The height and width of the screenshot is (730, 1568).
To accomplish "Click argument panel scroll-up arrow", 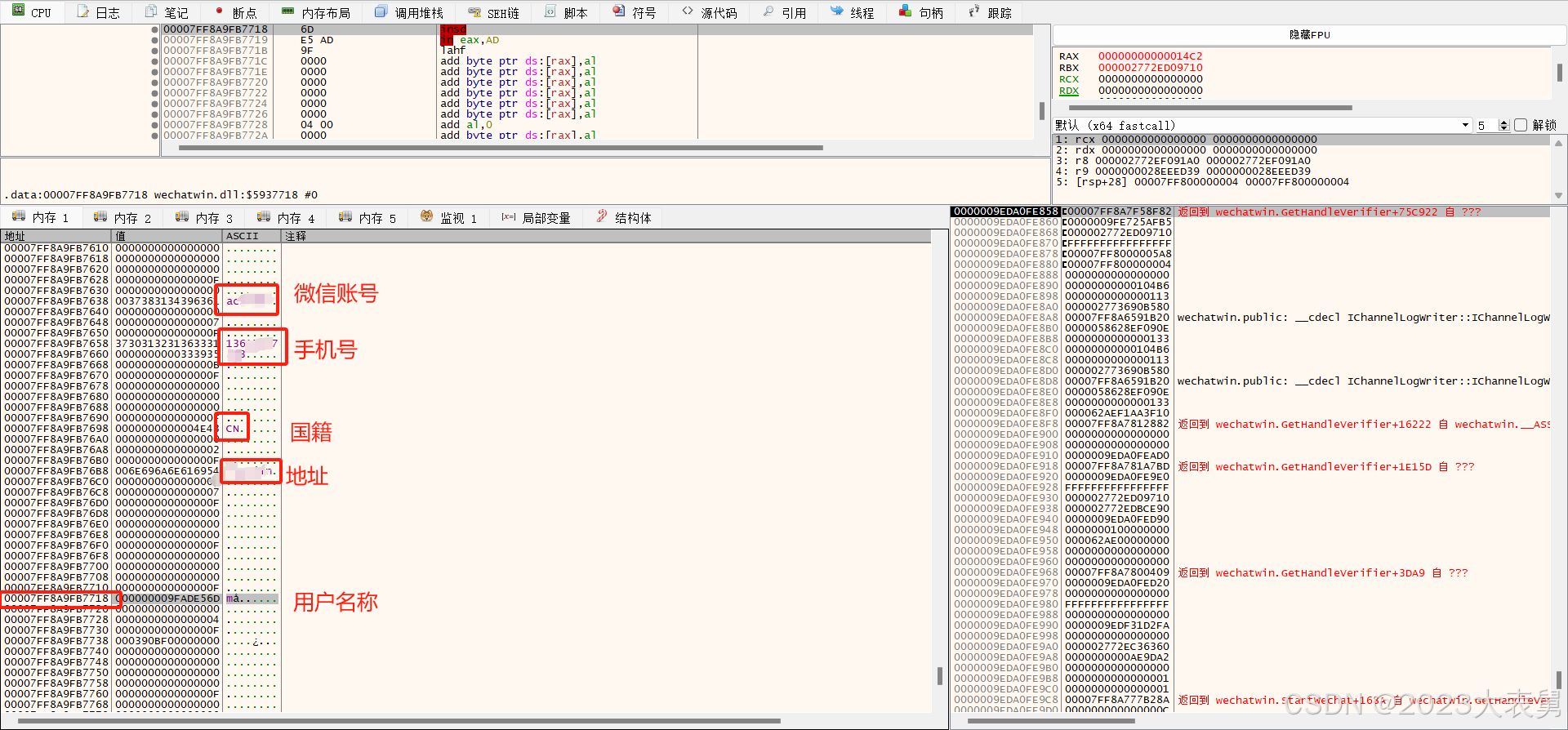I will [x=1558, y=142].
